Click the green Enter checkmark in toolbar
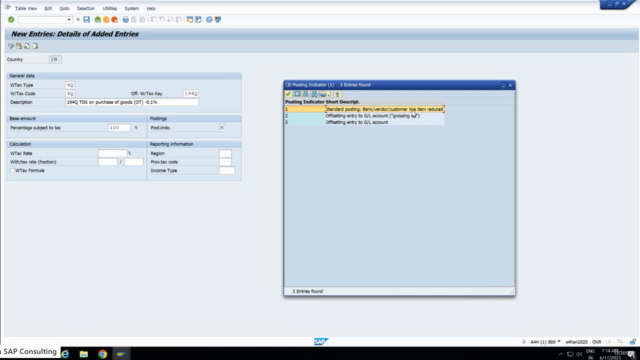 click(x=11, y=20)
